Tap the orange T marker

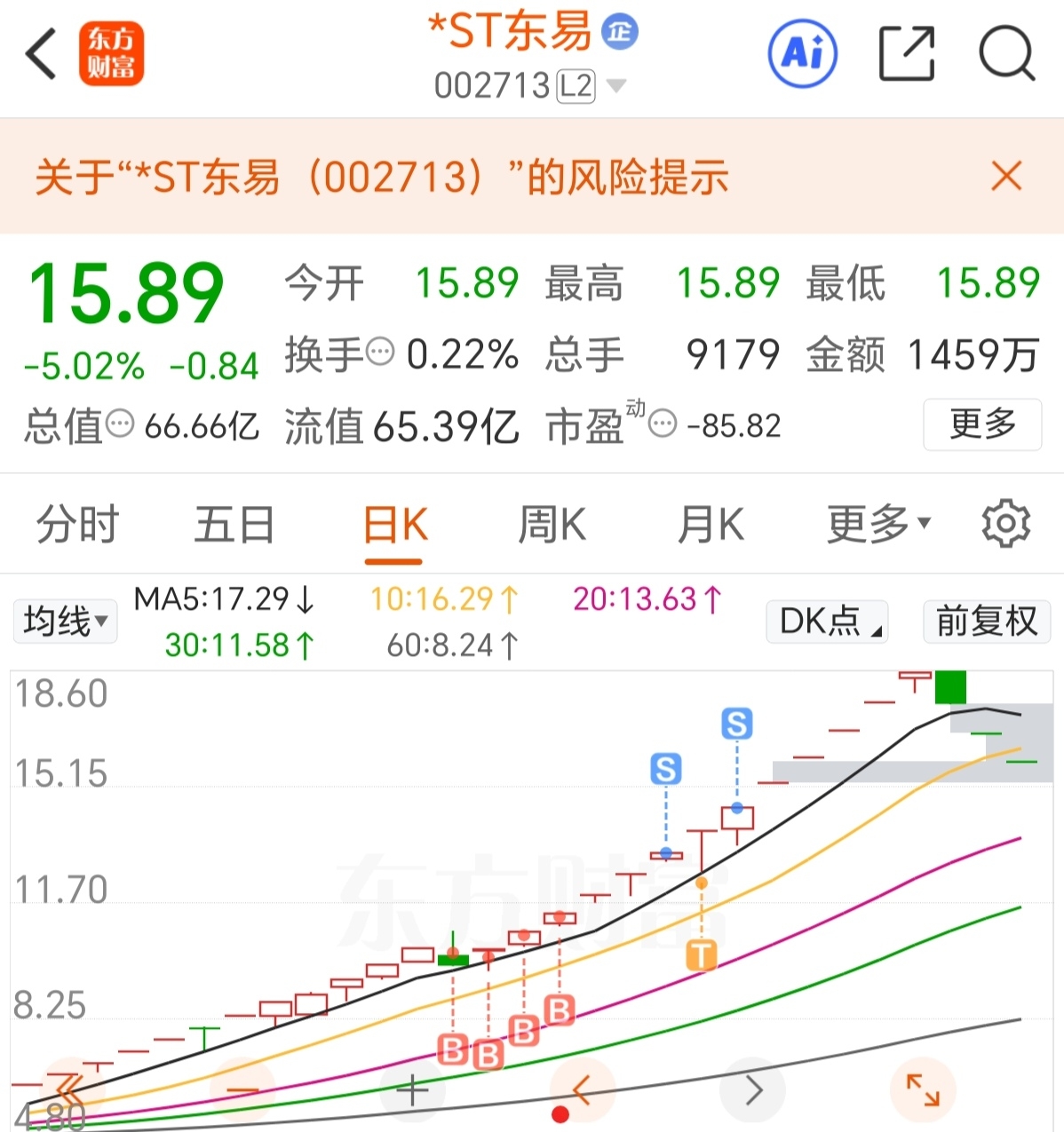pos(702,955)
